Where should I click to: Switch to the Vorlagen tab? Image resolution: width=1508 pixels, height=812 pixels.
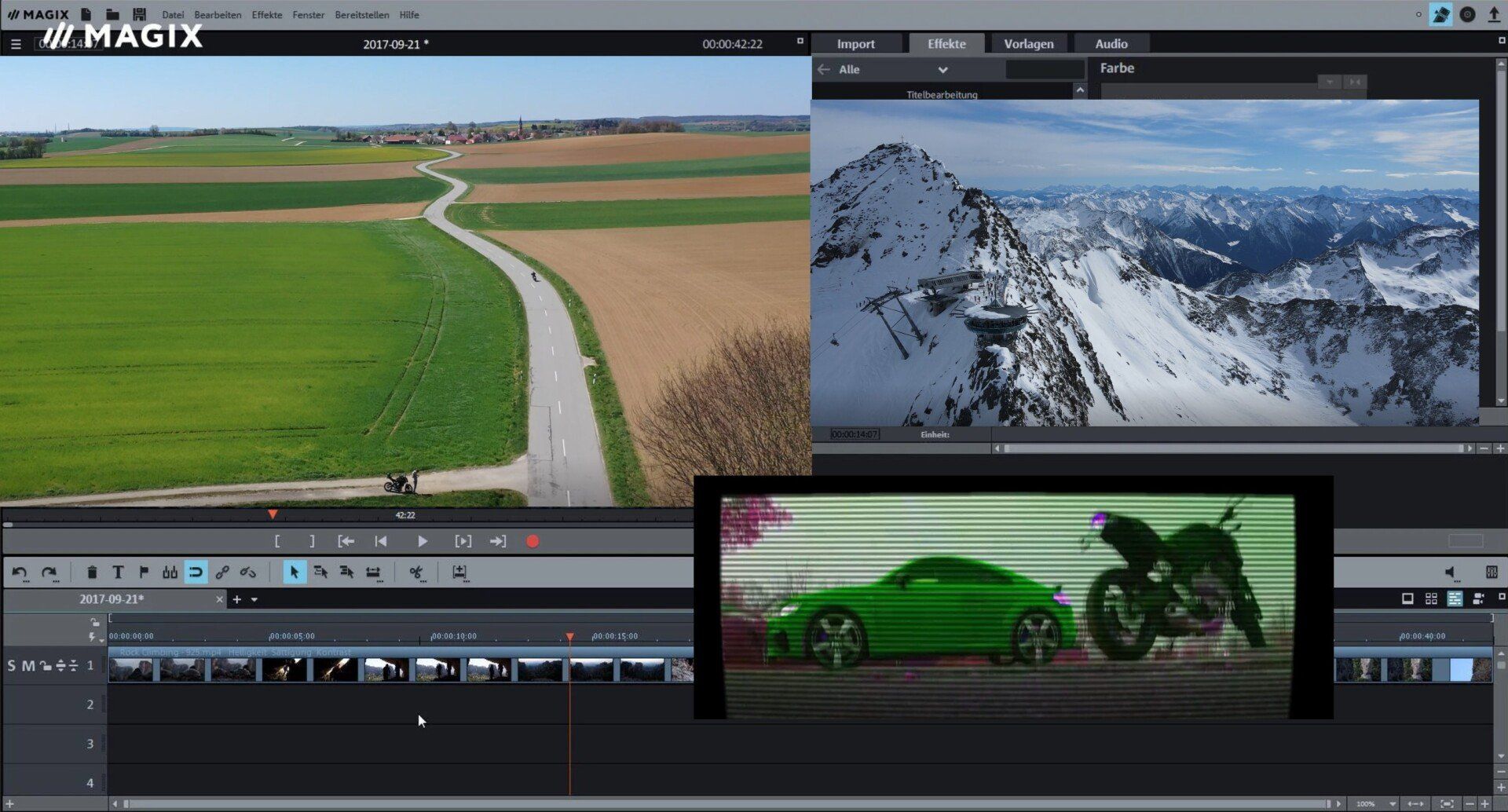click(1028, 44)
